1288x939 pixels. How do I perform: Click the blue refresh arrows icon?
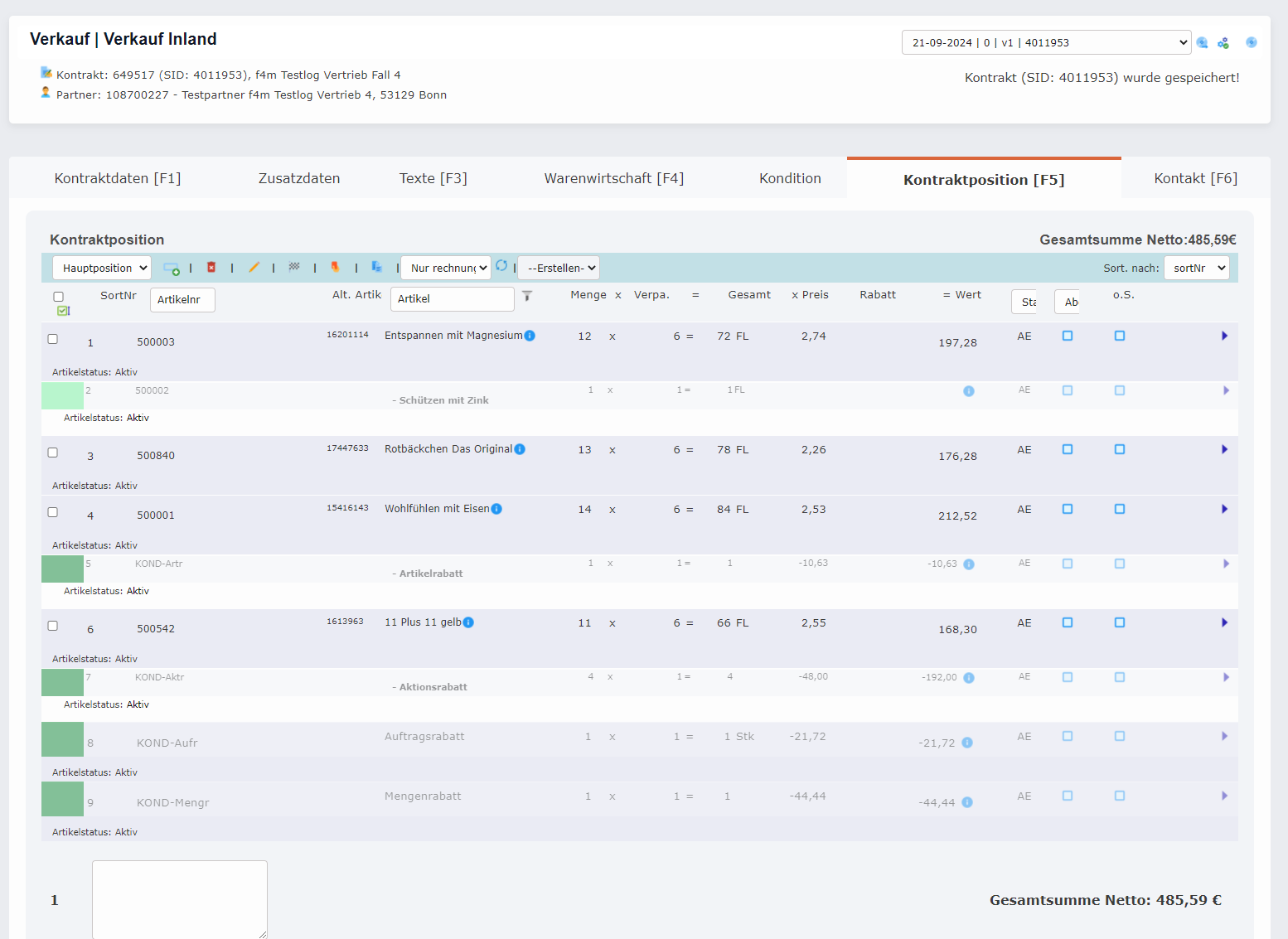click(501, 266)
